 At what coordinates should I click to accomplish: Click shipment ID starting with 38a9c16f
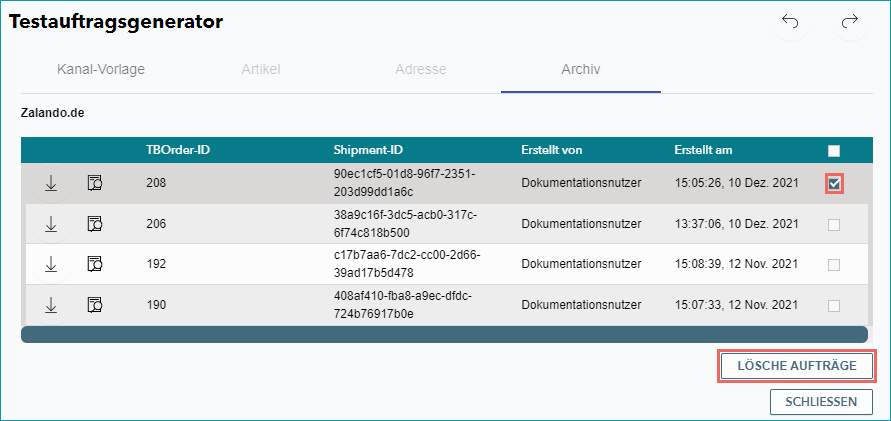pos(403,224)
